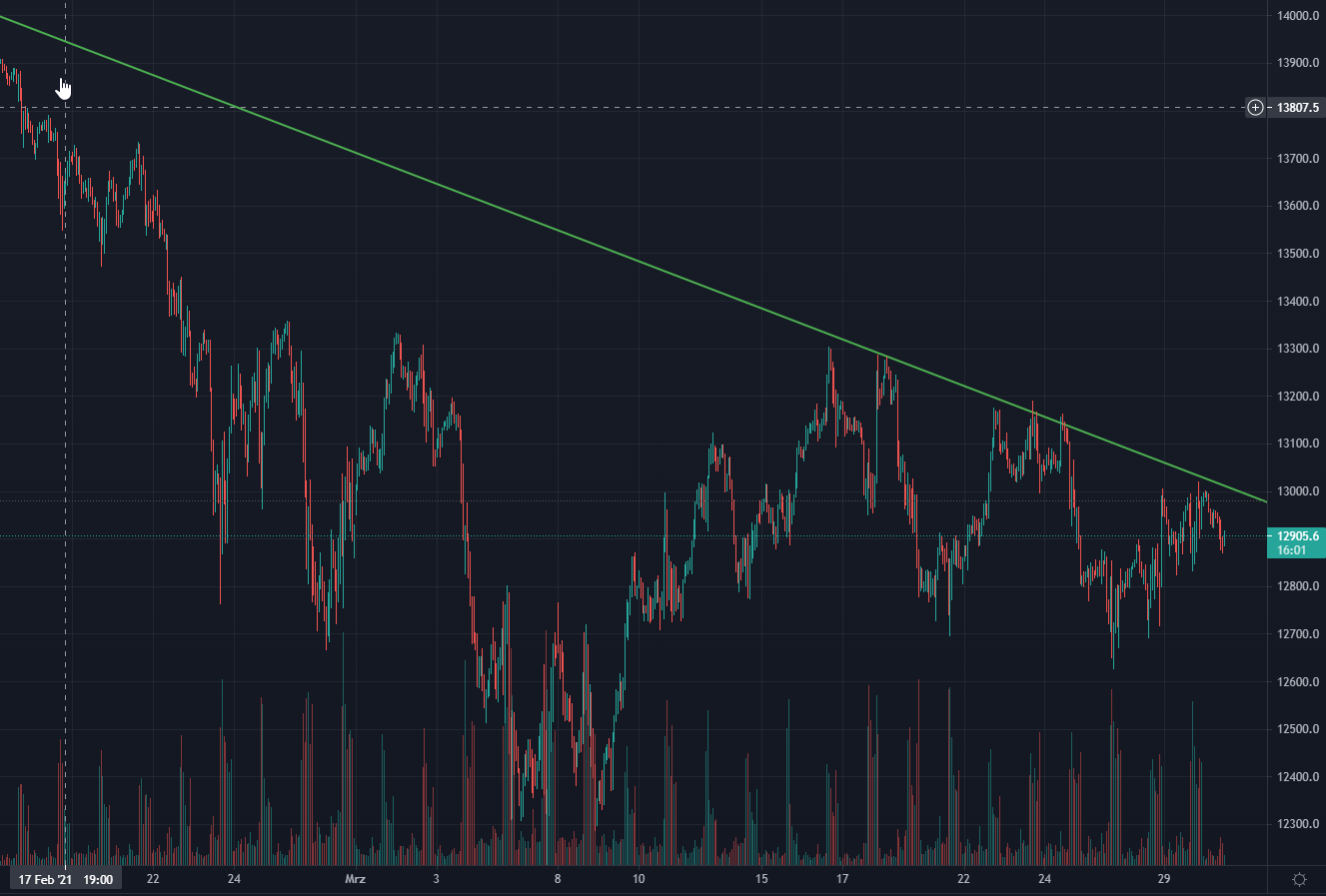Click the 16:01 bar countdown timer
Viewport: 1326px width, 896px height.
point(1292,550)
